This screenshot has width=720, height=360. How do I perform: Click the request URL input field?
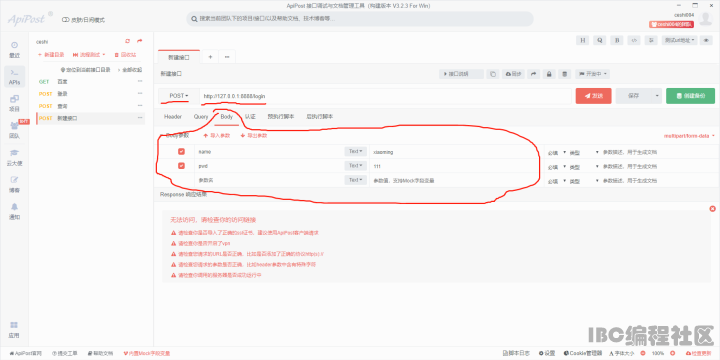(386, 96)
